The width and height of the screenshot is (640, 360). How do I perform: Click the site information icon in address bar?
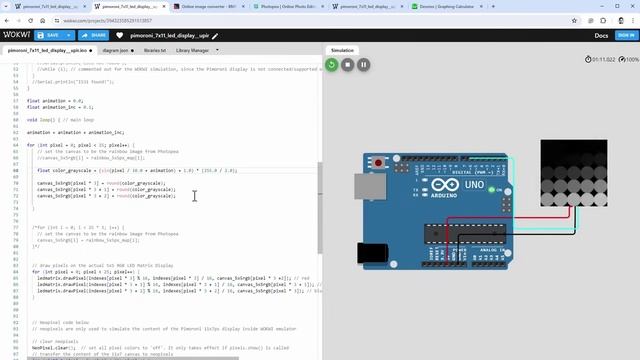pos(57,20)
